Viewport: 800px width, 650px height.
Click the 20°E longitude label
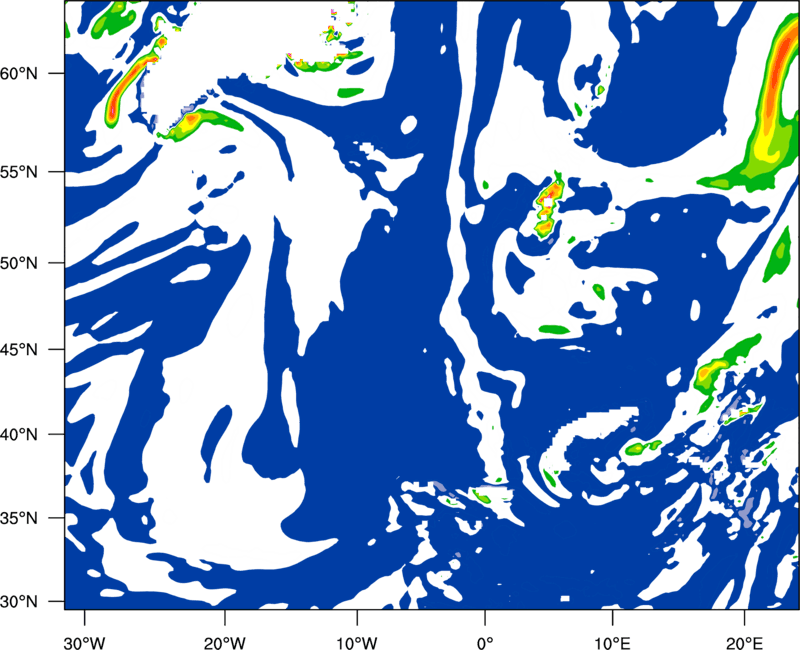click(x=744, y=643)
